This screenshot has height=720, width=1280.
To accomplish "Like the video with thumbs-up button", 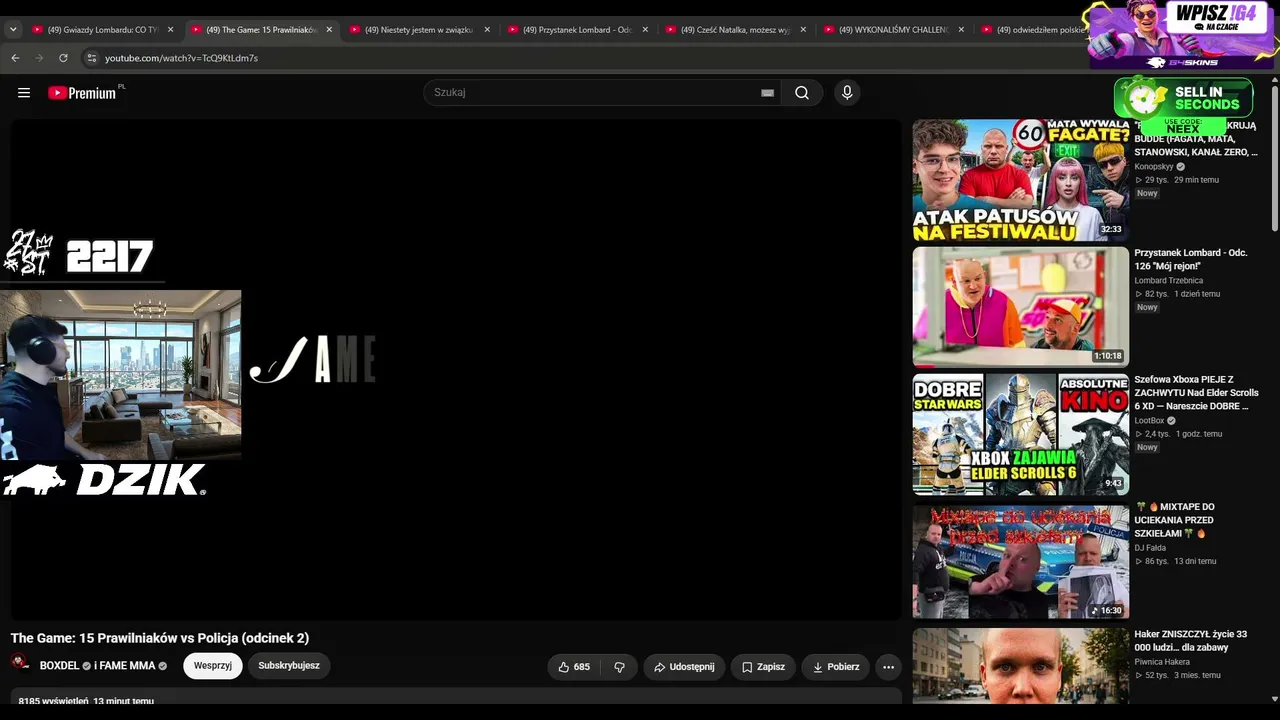I will 574,667.
